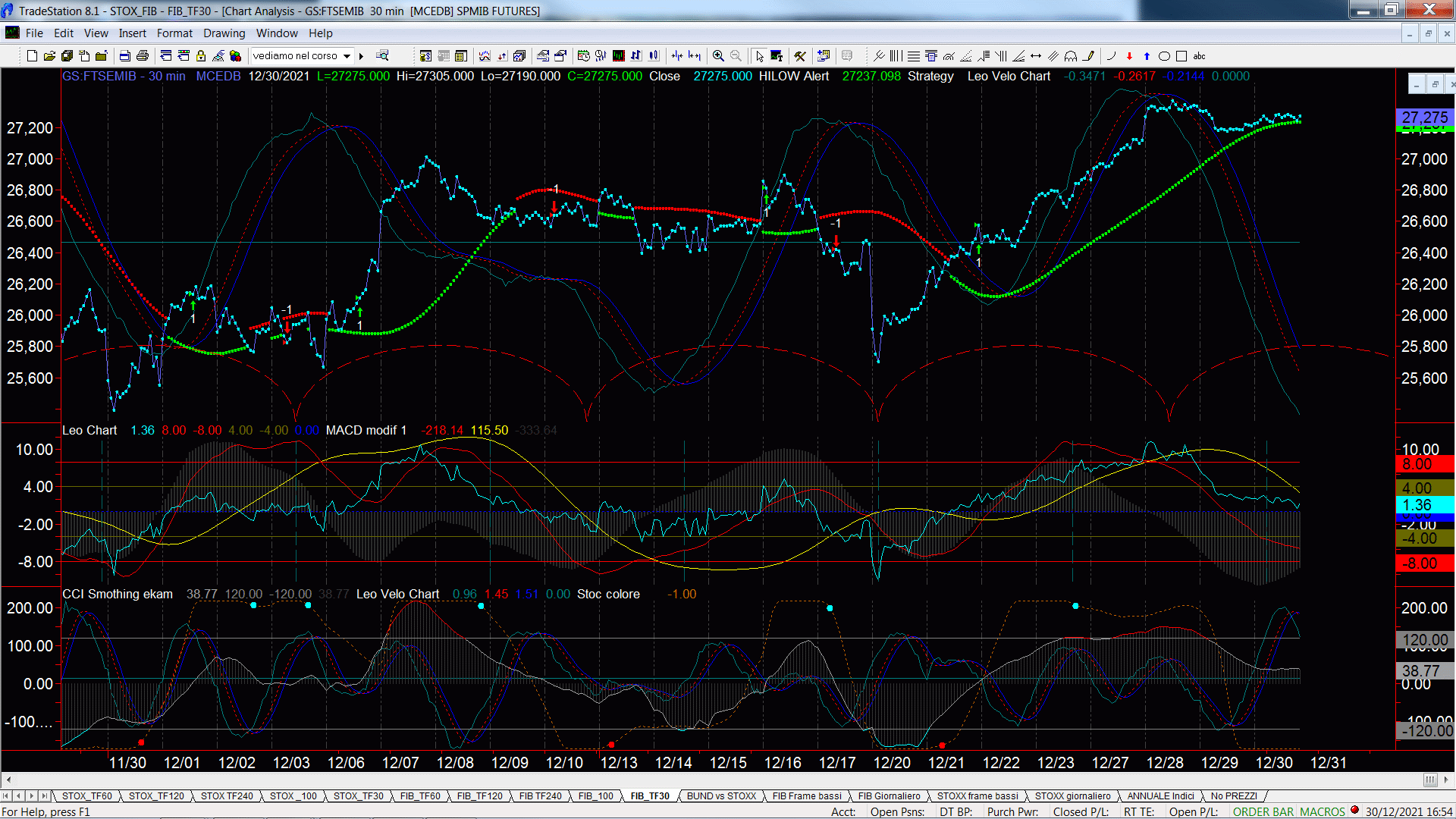
Task: Switch to the STOX_TF60 tab
Action: point(87,795)
